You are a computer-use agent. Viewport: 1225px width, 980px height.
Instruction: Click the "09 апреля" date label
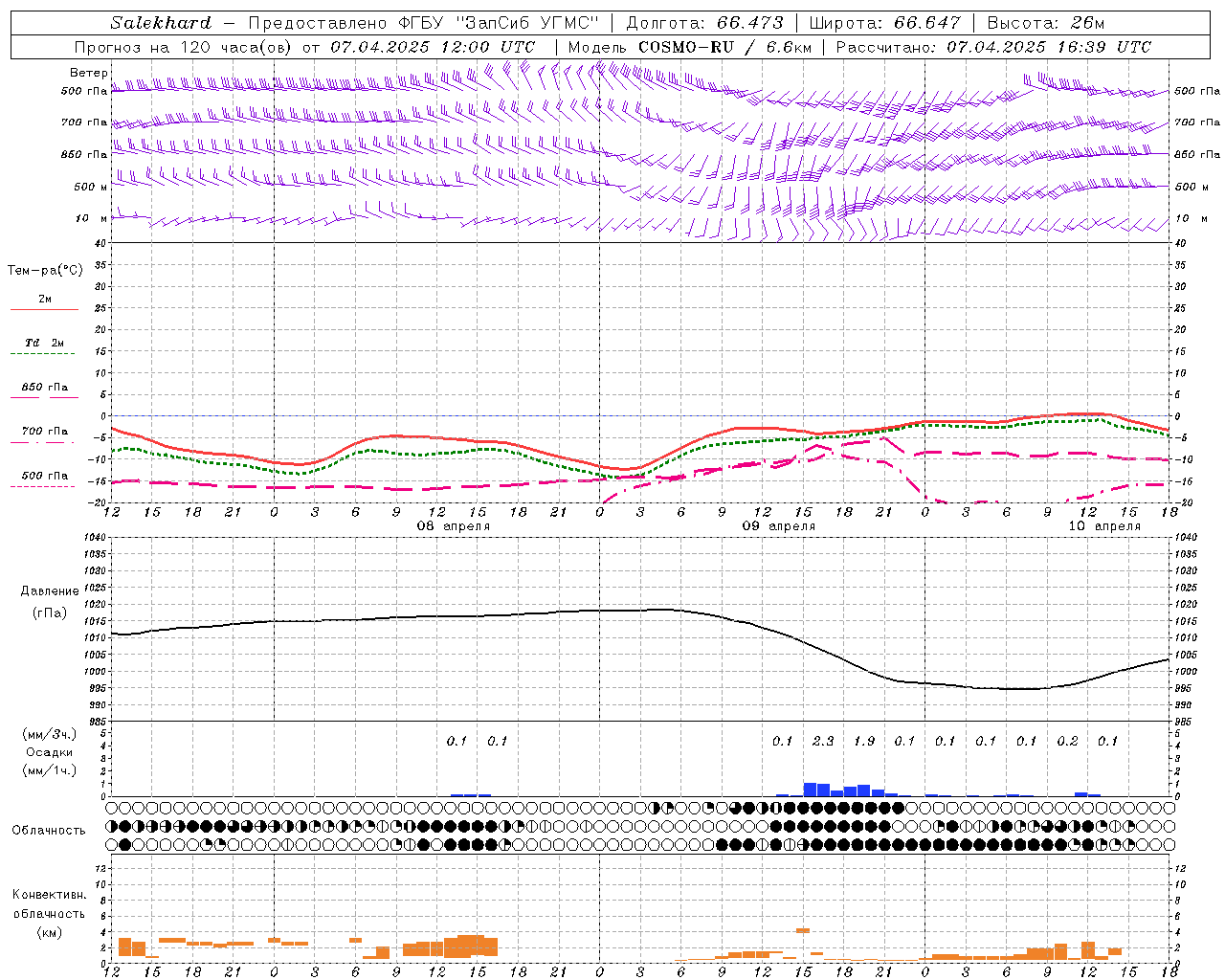[779, 526]
